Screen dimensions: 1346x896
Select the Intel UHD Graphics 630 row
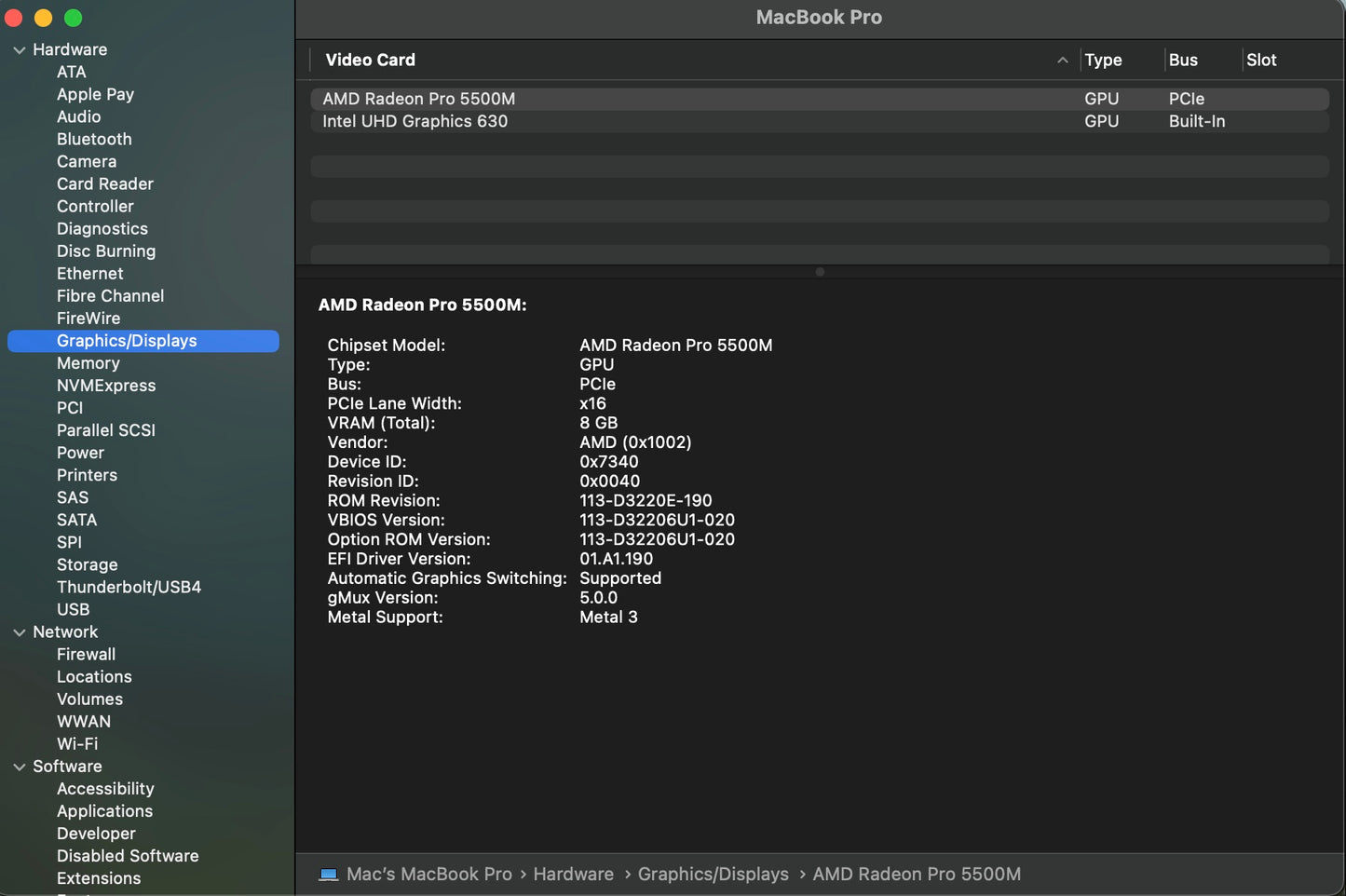[415, 121]
